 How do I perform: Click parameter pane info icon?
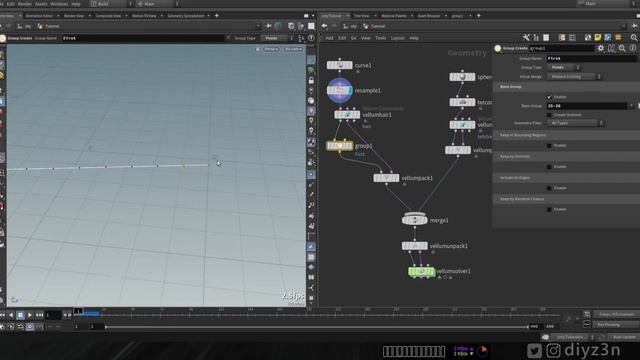[x=632, y=48]
